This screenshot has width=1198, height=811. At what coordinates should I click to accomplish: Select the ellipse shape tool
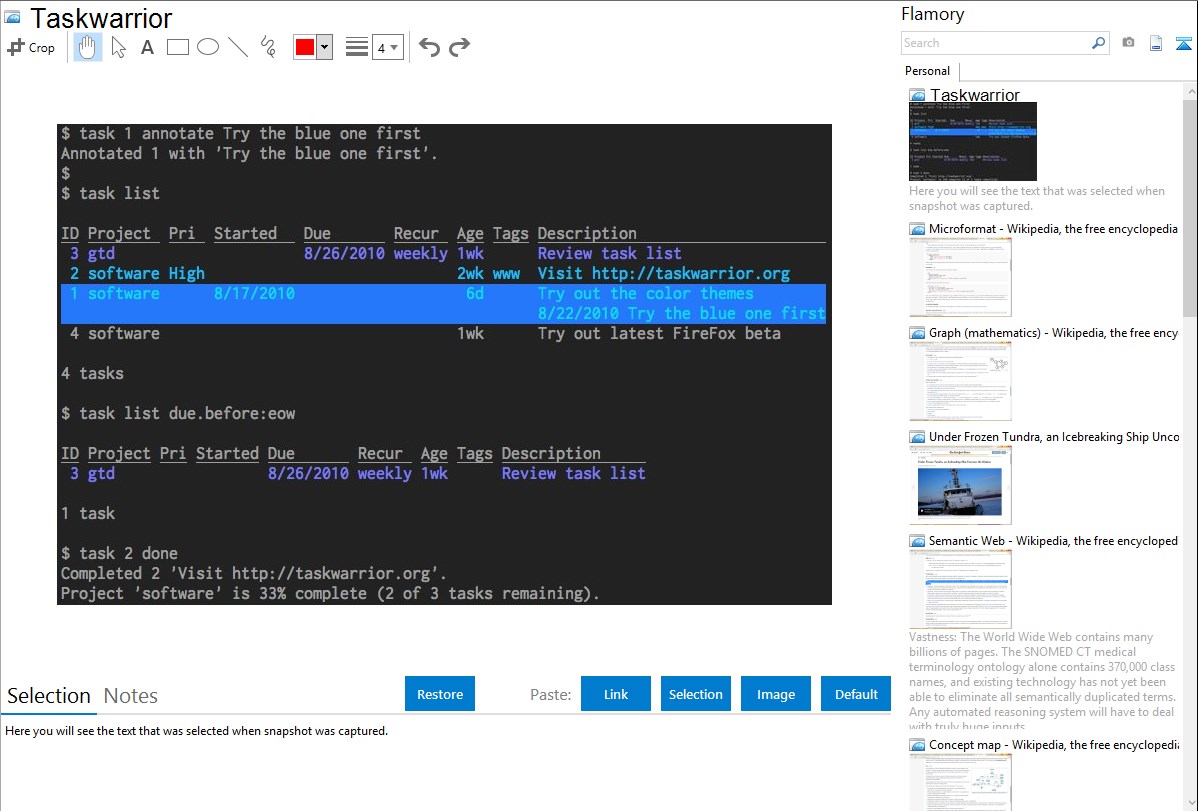[208, 47]
